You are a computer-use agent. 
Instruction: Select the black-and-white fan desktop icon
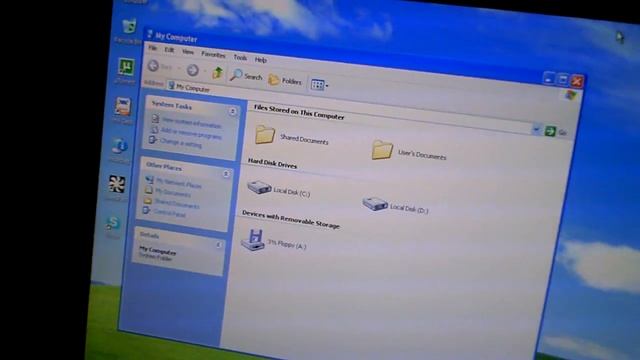tap(117, 184)
